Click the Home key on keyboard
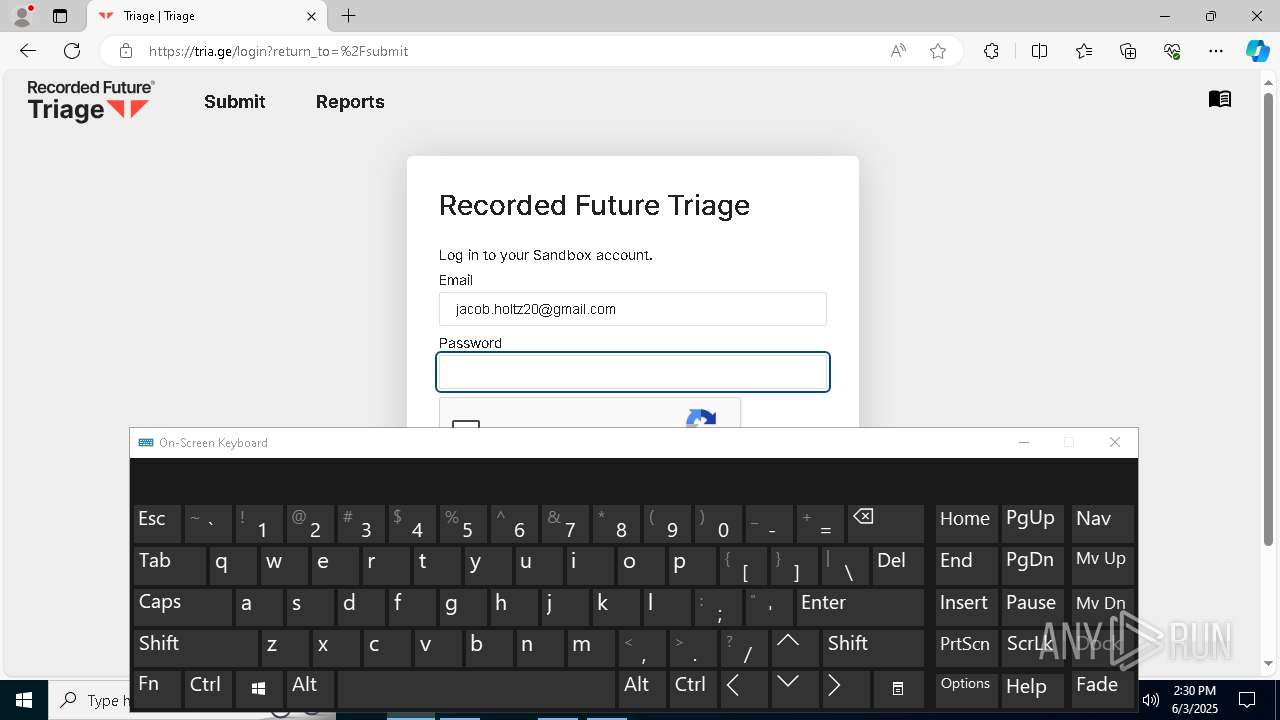This screenshot has height=720, width=1280. (965, 524)
